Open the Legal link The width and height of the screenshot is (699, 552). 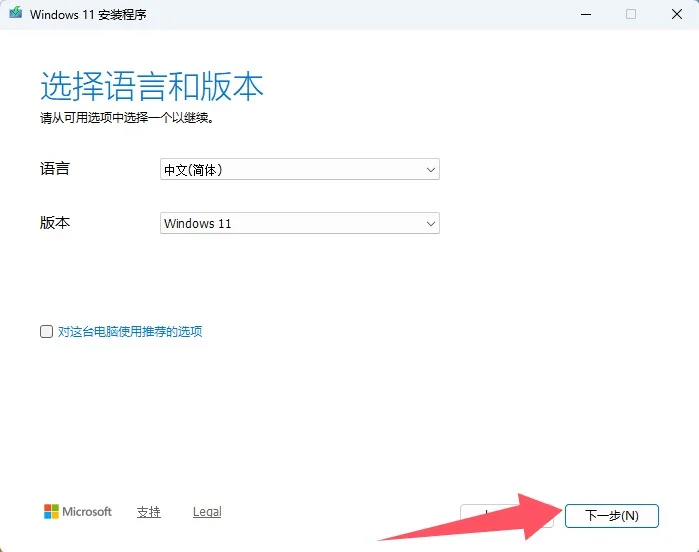click(x=207, y=512)
